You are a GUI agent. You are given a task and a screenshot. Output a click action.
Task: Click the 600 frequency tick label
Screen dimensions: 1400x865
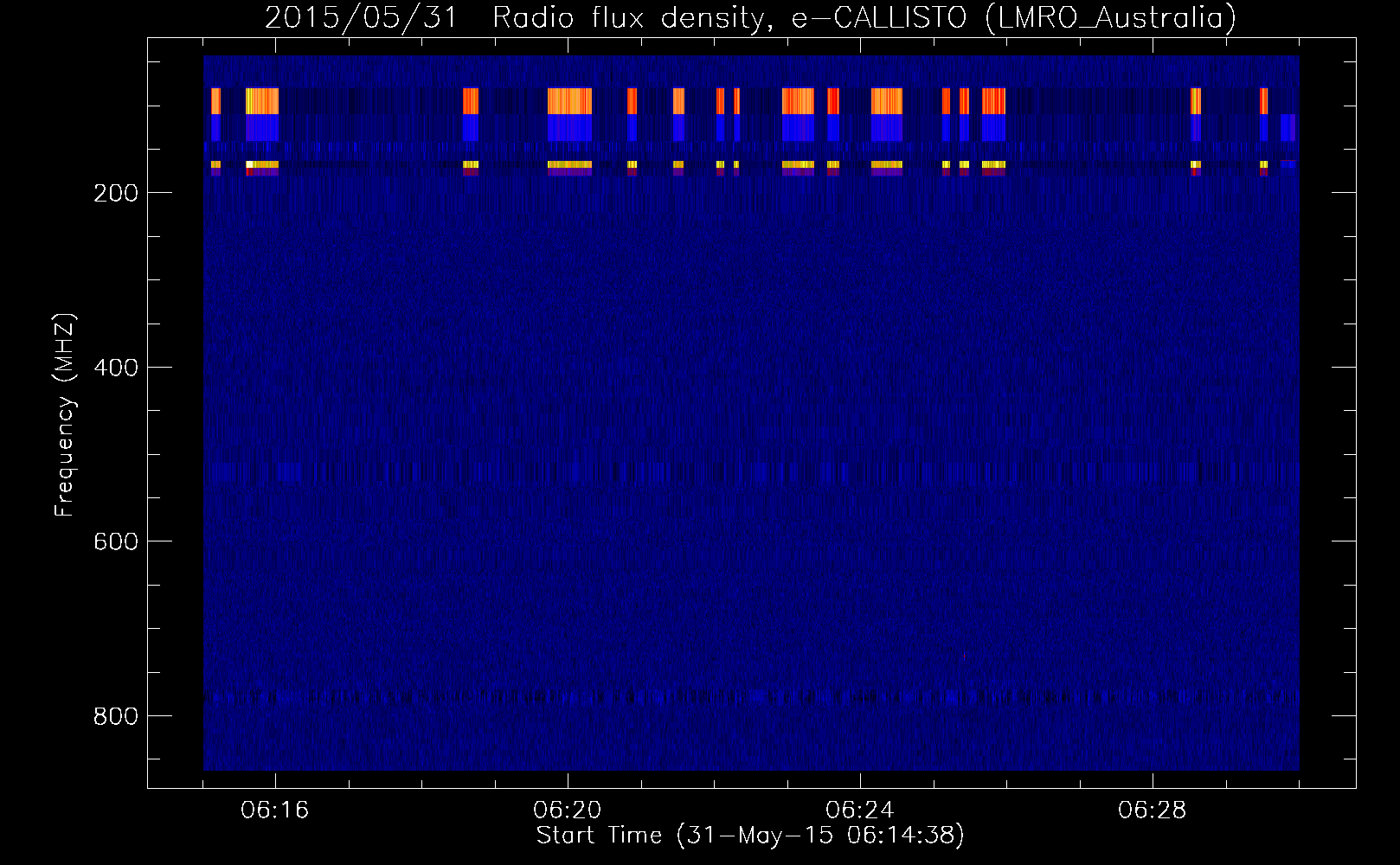[116, 541]
